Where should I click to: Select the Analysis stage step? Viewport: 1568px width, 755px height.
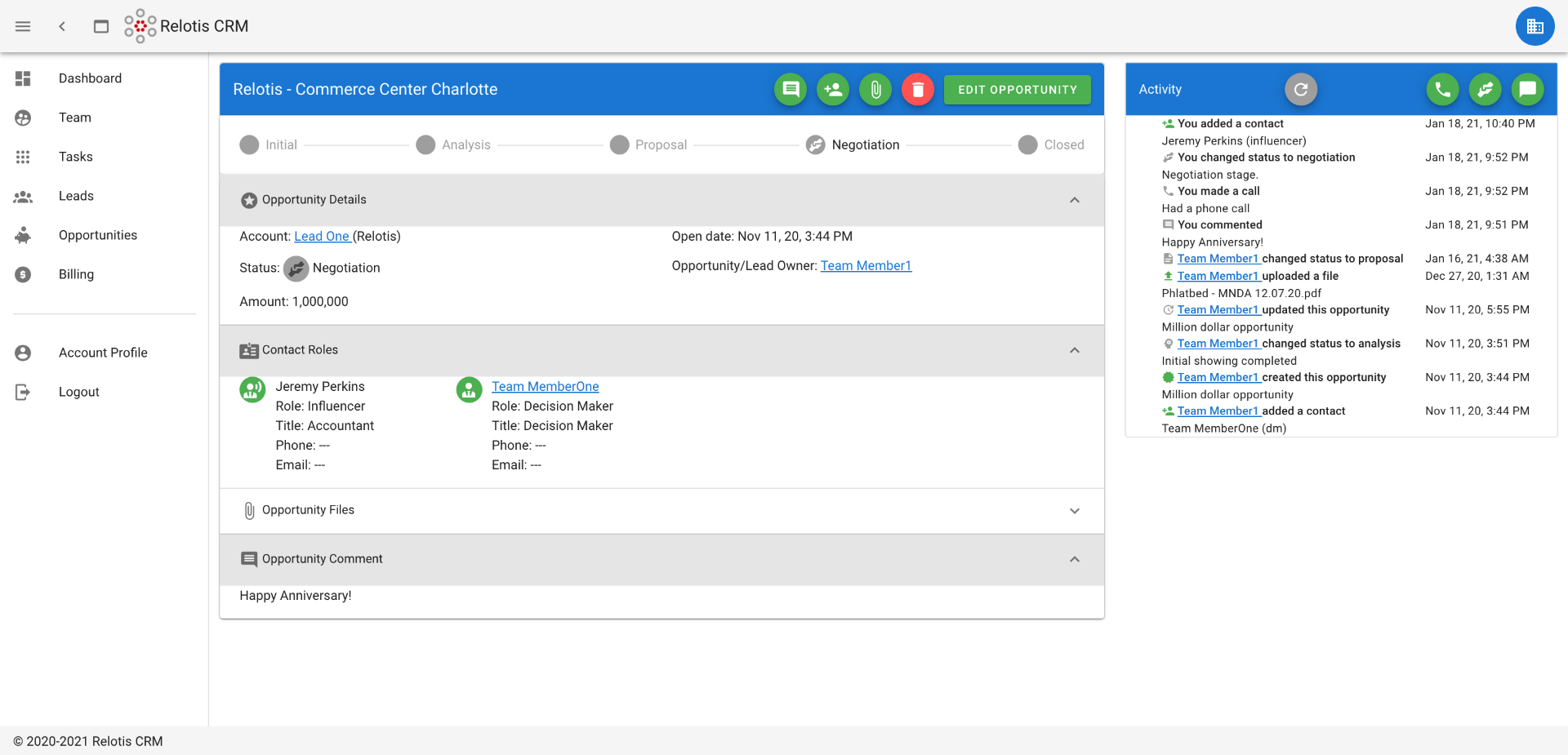pyautogui.click(x=453, y=144)
